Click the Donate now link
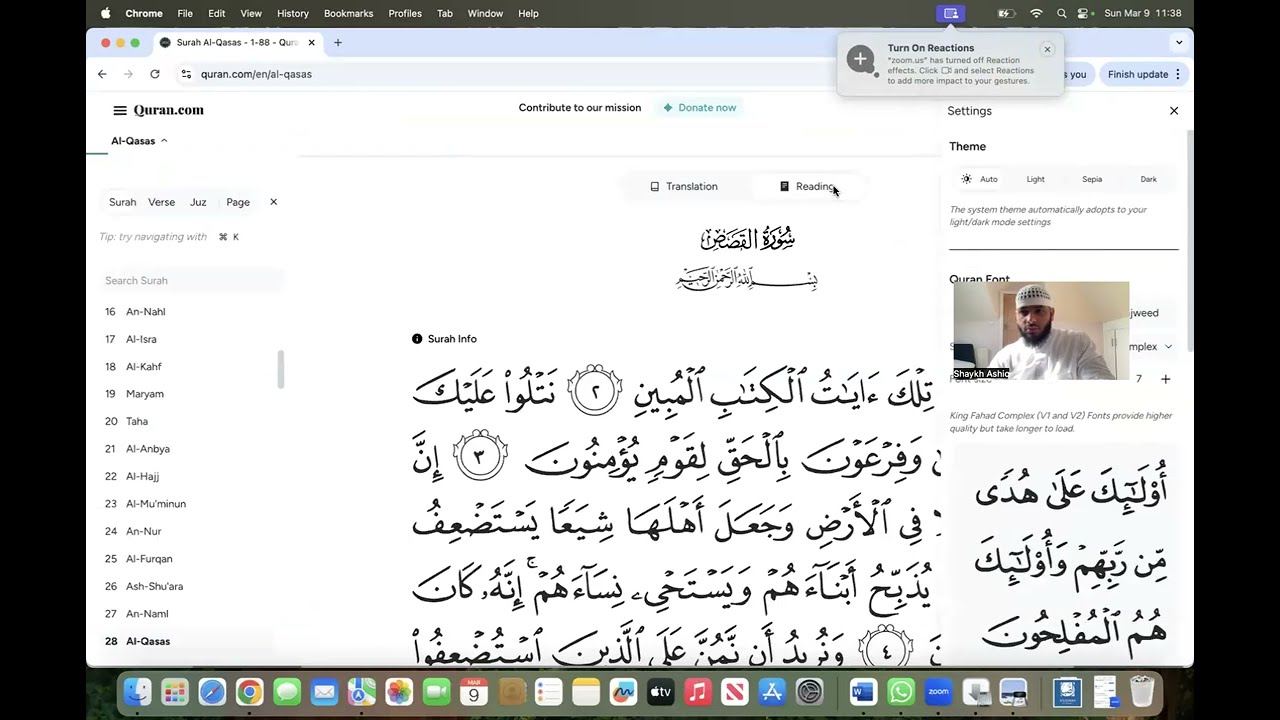This screenshot has width=1280, height=720. 700,108
